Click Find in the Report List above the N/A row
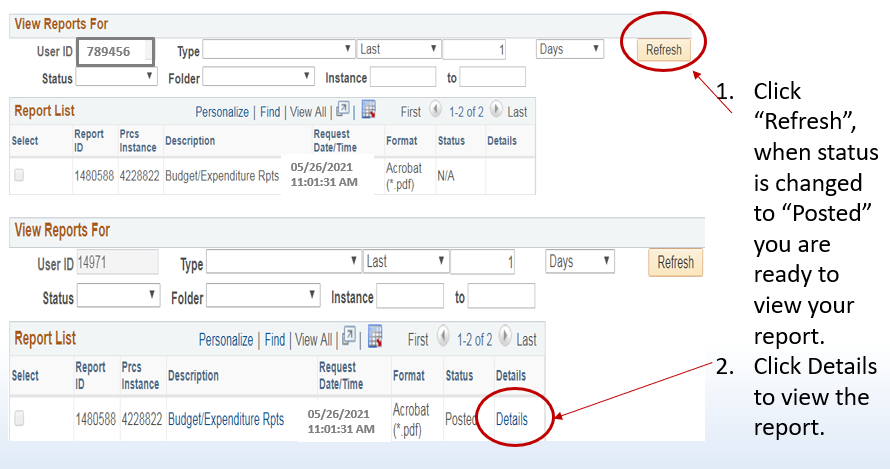Image resolution: width=890 pixels, height=469 pixels. tap(270, 112)
